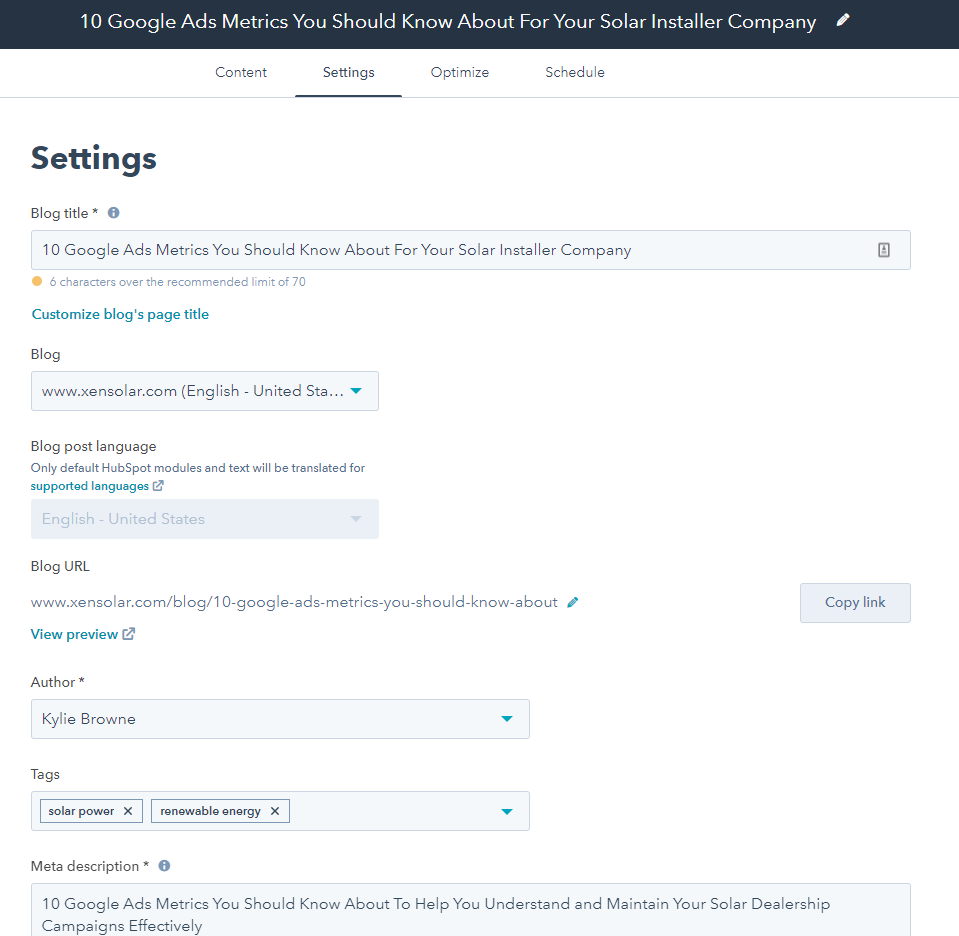Viewport: 959px width, 936px height.
Task: Remove the renewable energy tag
Action: tap(275, 811)
